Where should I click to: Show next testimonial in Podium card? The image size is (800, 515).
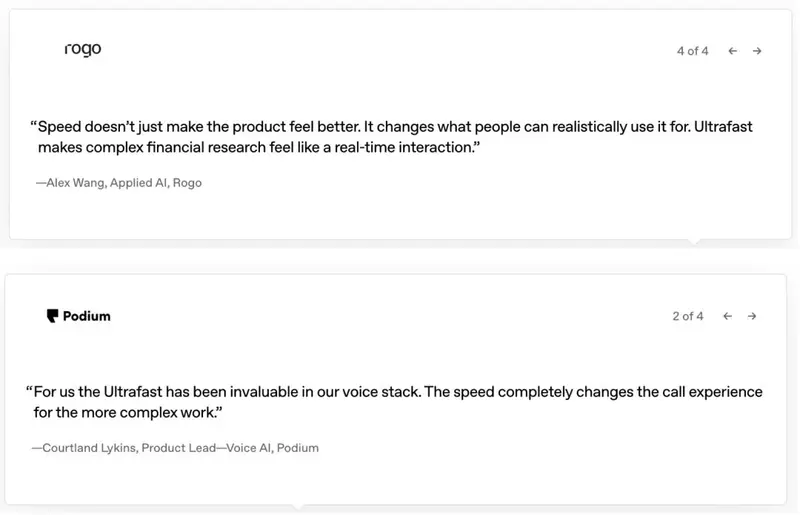[x=752, y=316]
